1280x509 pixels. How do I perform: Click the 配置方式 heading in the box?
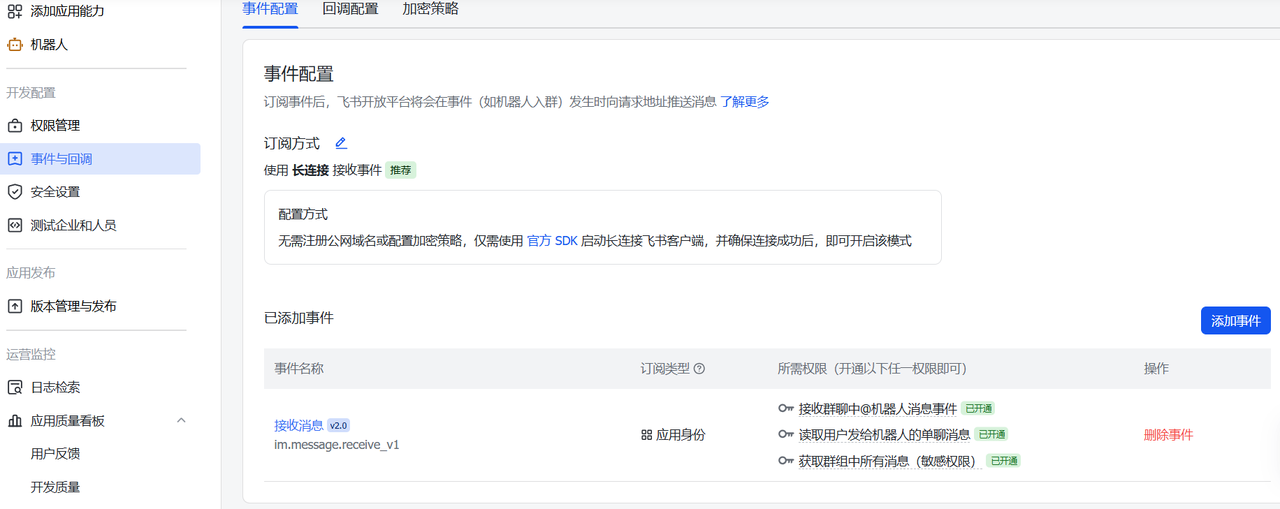(x=303, y=214)
